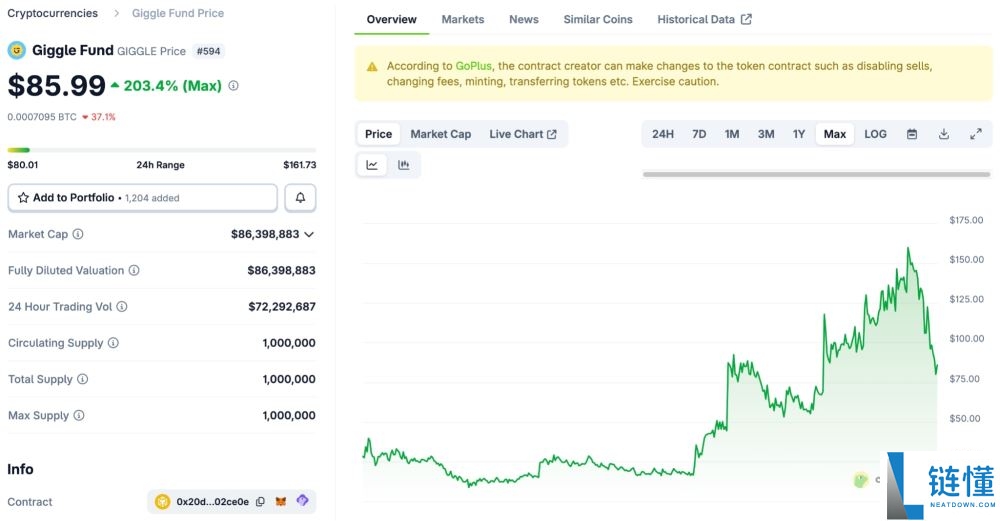
Task: Add token to MetaMask fox icon
Action: pos(281,502)
